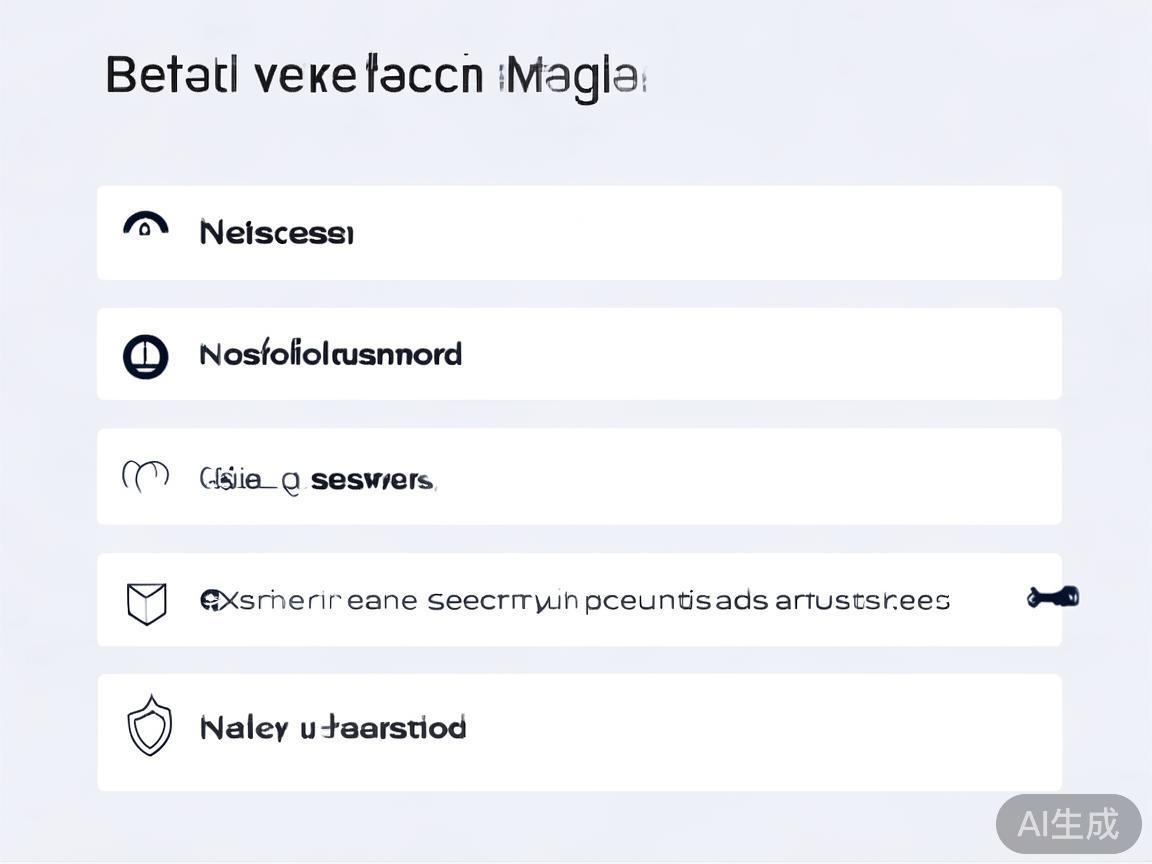Click the box-shaped icon beside Exsrherir
The image size is (1152, 864).
tap(146, 603)
